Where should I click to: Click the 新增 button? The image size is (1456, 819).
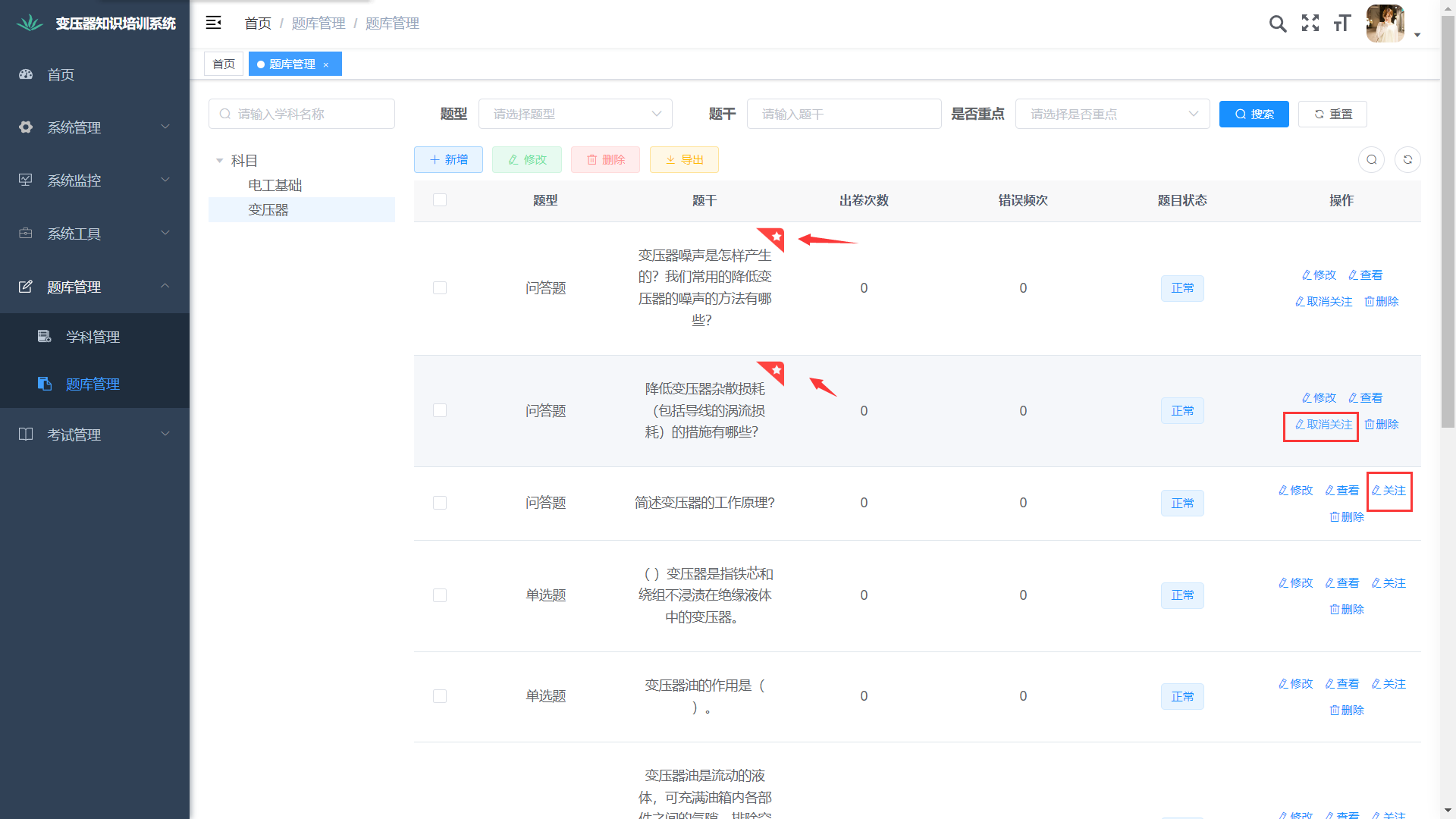click(448, 159)
